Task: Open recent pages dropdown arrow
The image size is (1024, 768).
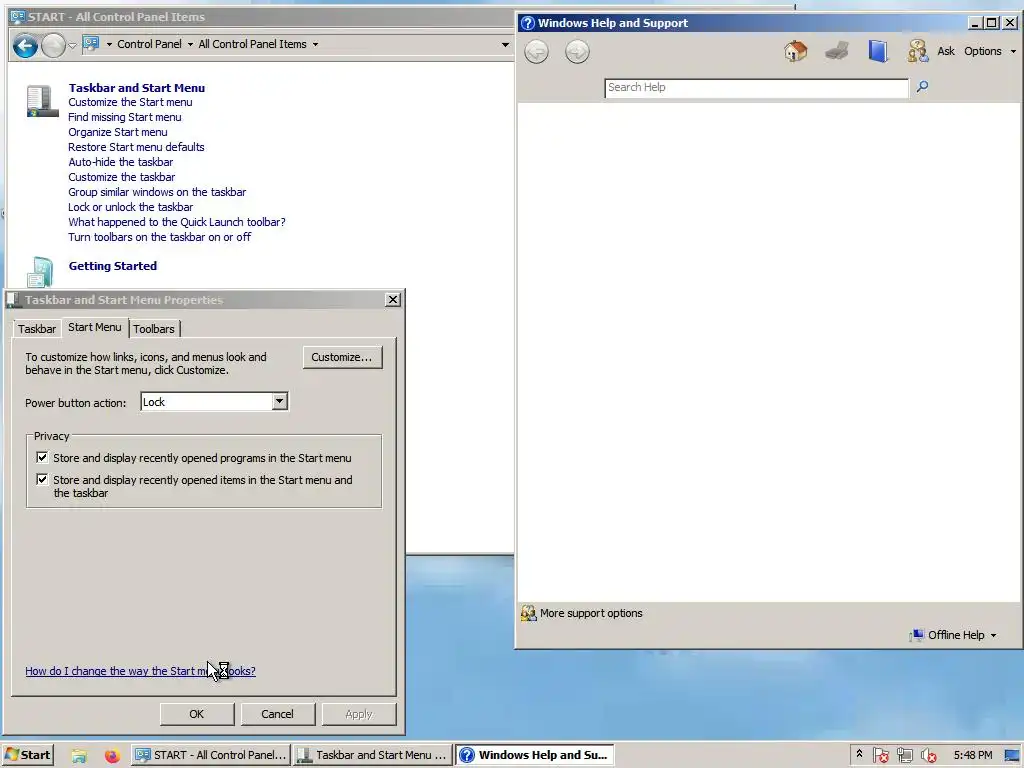Action: click(72, 45)
